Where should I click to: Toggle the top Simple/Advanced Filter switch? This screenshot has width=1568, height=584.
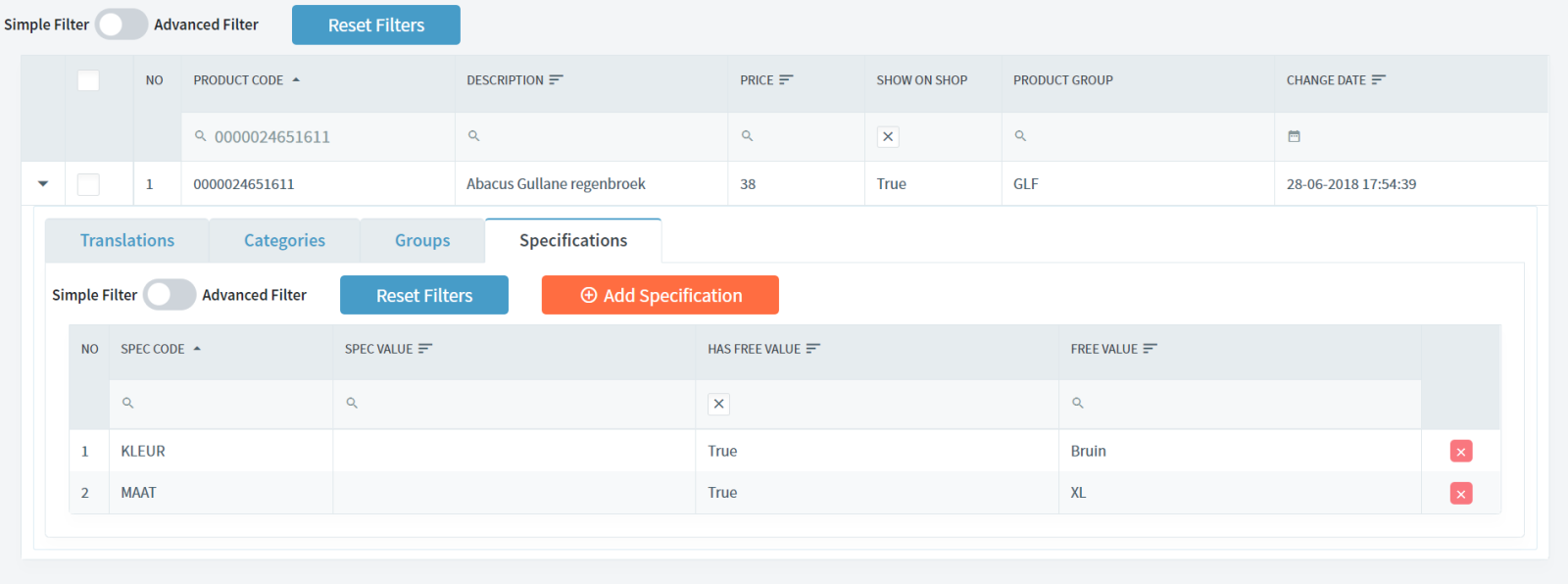point(122,24)
